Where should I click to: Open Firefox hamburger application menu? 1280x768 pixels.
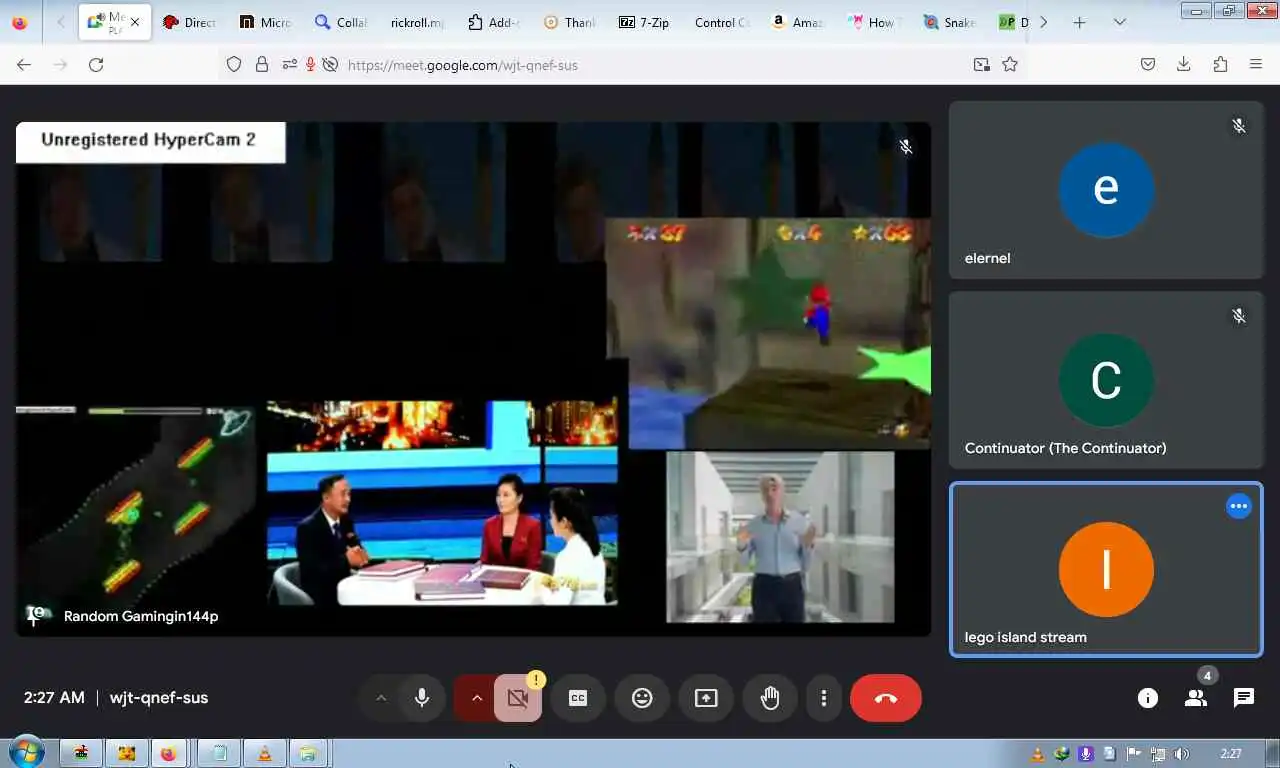(1256, 64)
